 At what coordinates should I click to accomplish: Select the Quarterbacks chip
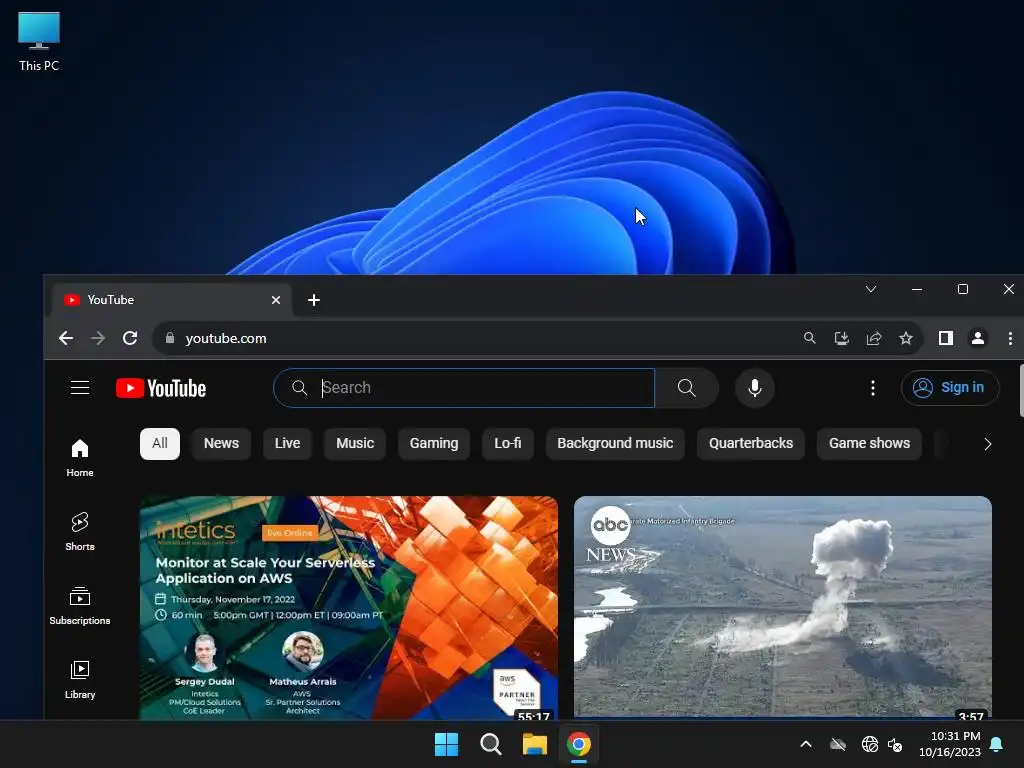[750, 443]
